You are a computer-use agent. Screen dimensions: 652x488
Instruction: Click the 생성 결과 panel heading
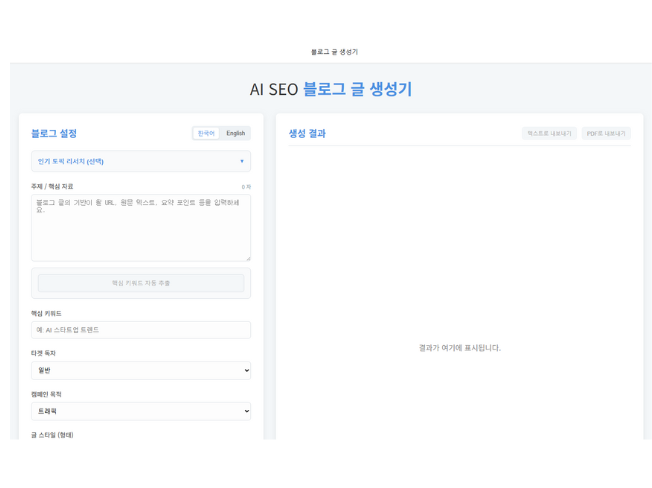[307, 133]
